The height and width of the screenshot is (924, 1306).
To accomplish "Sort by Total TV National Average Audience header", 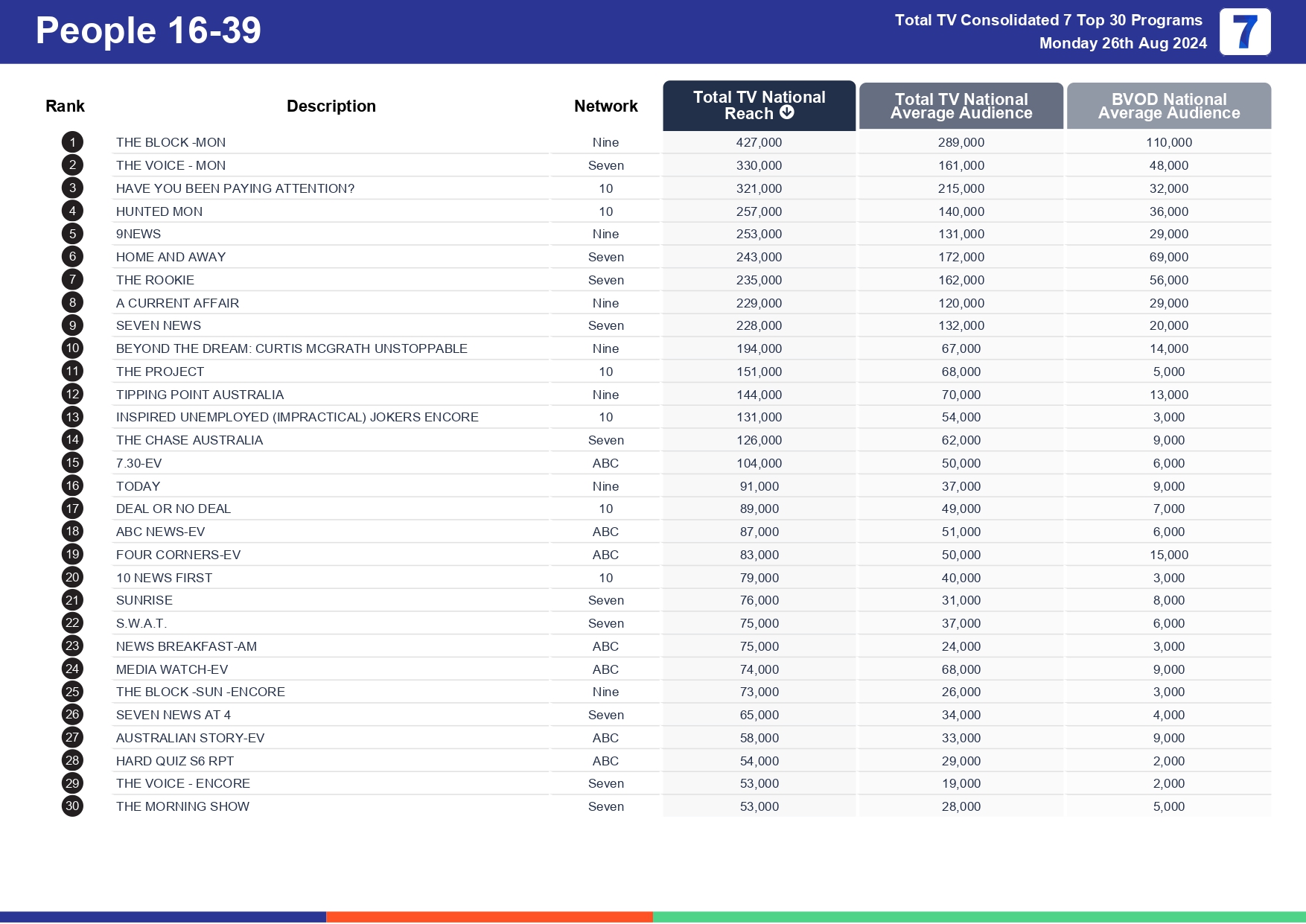I will click(961, 105).
